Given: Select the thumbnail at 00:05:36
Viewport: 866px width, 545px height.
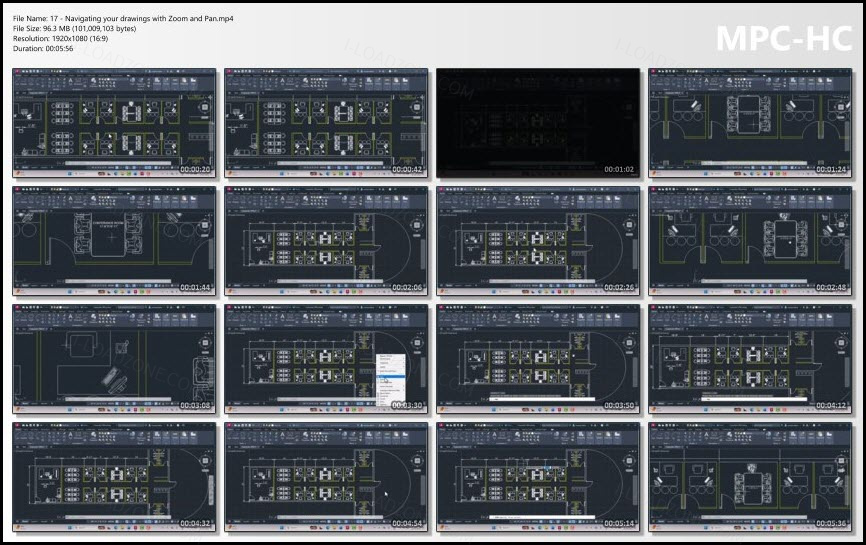Looking at the screenshot, I should [x=750, y=477].
